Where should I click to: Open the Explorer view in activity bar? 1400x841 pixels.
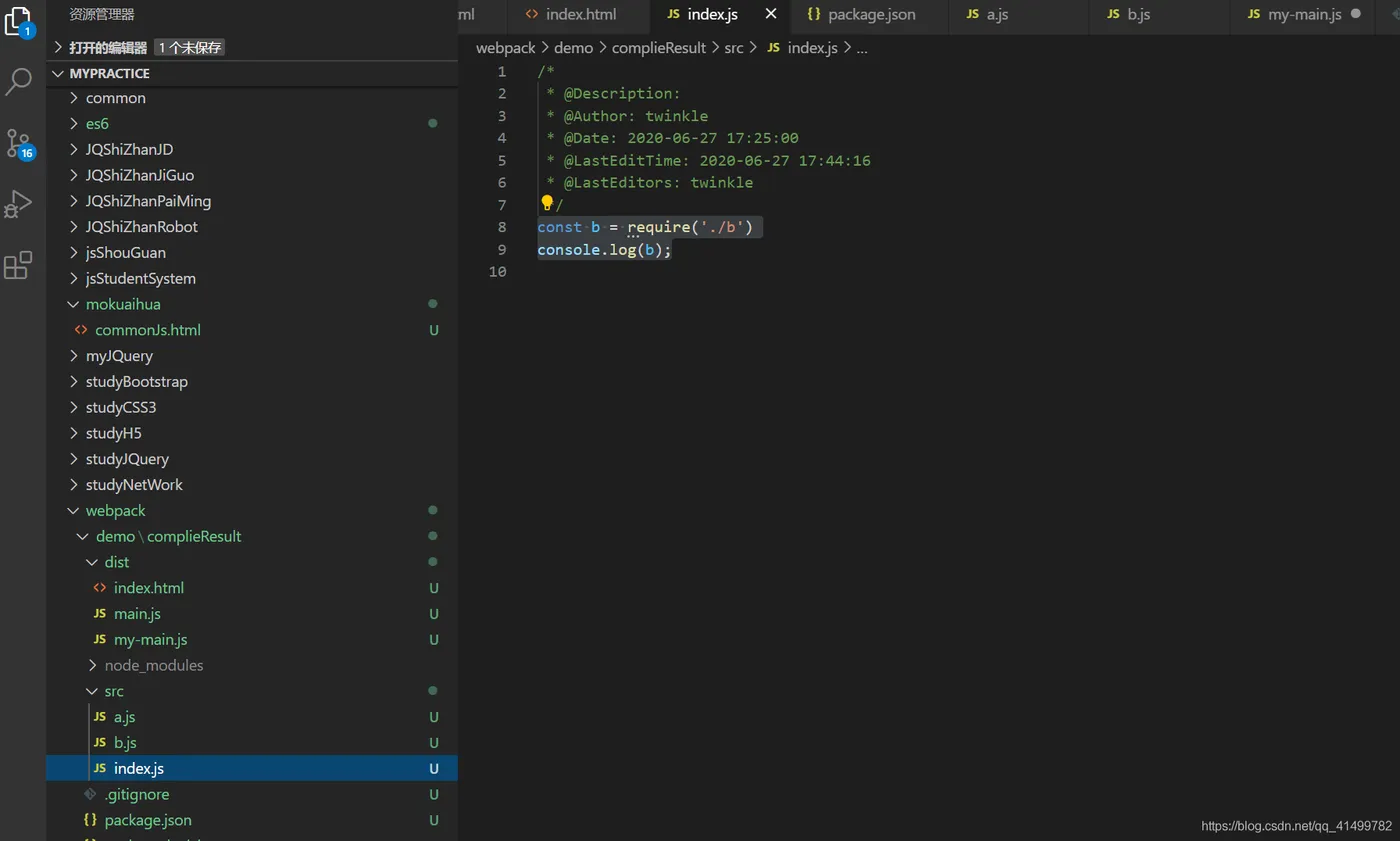(19, 22)
